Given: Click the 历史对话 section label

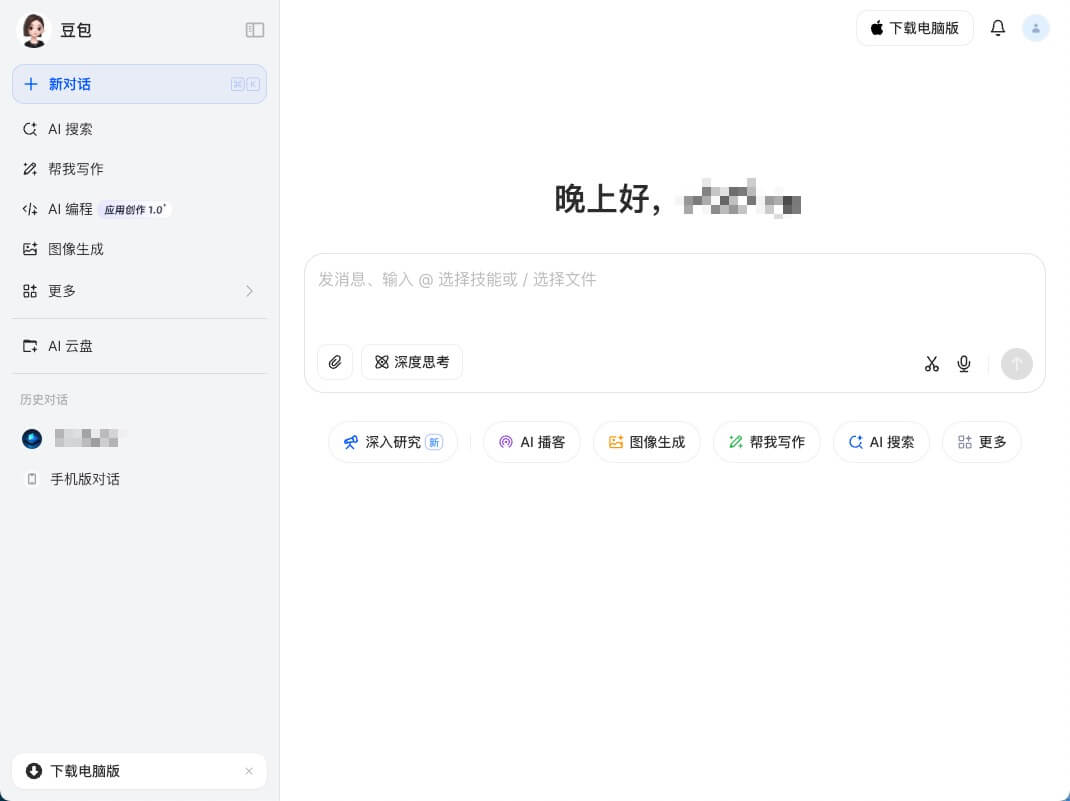Looking at the screenshot, I should (44, 399).
